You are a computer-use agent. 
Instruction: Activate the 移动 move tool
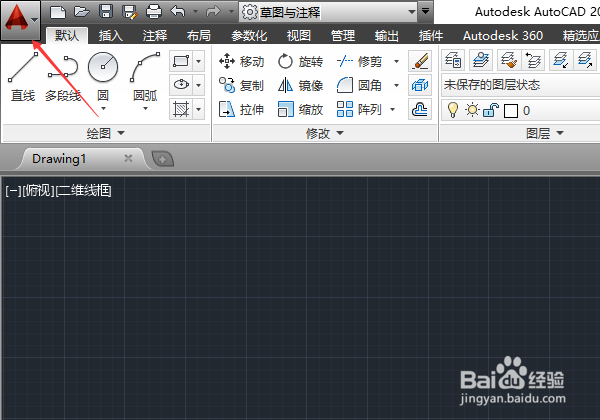pos(241,61)
